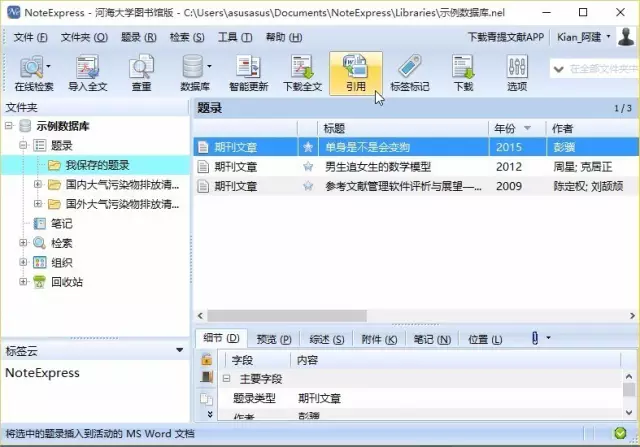Open the 文件 (F) menu
This screenshot has width=640, height=447.
click(31, 37)
